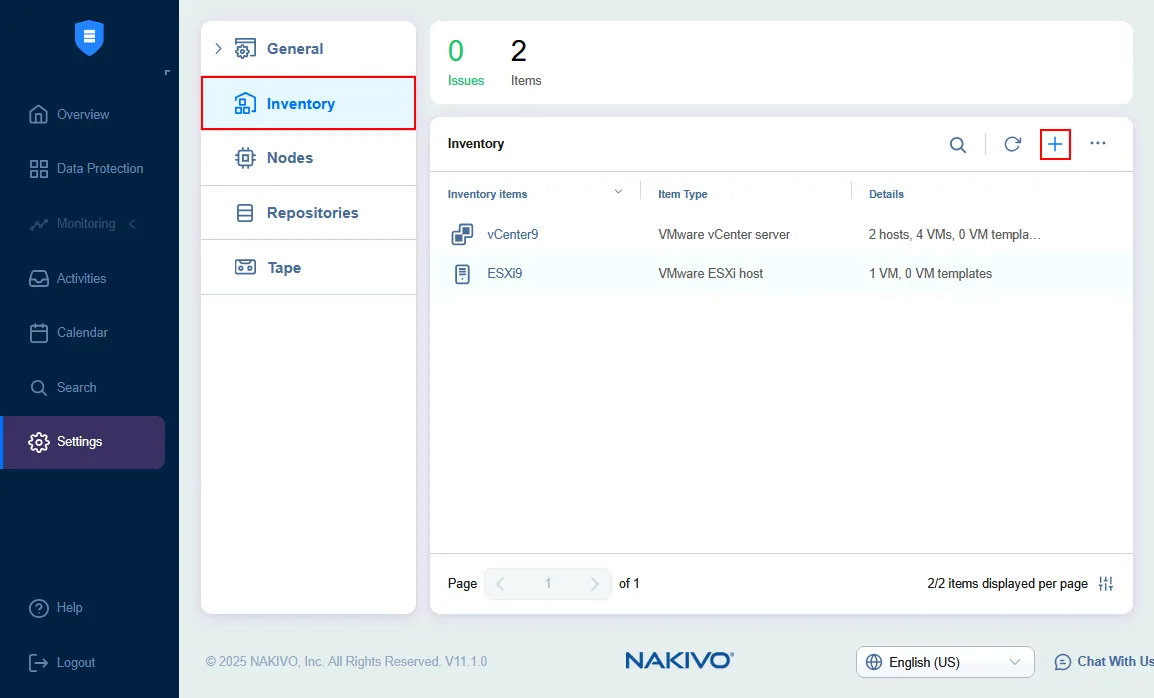Select Settings in the sidebar

pos(84,442)
